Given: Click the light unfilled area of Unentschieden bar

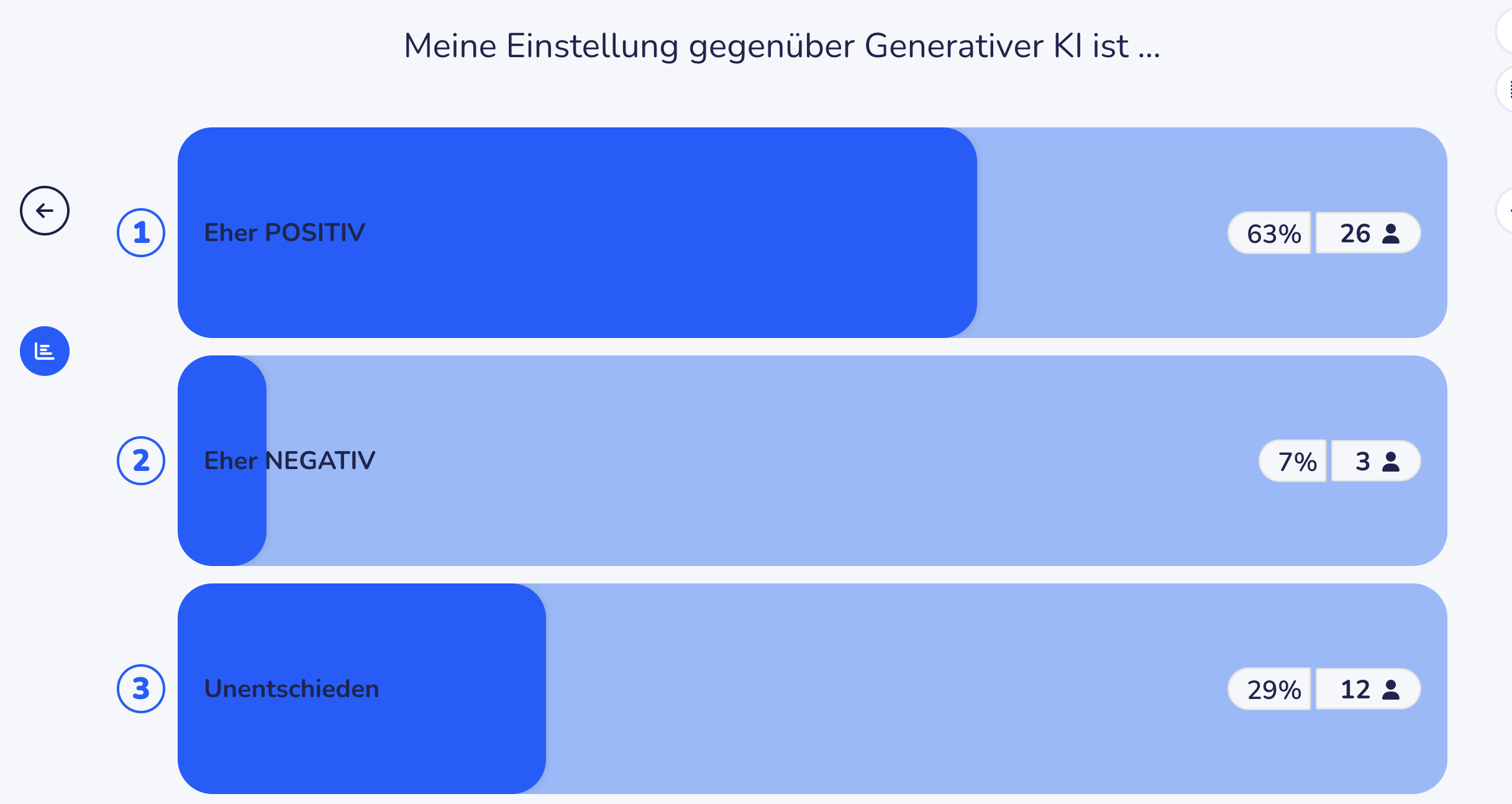Looking at the screenshot, I should pyautogui.click(x=870, y=688).
